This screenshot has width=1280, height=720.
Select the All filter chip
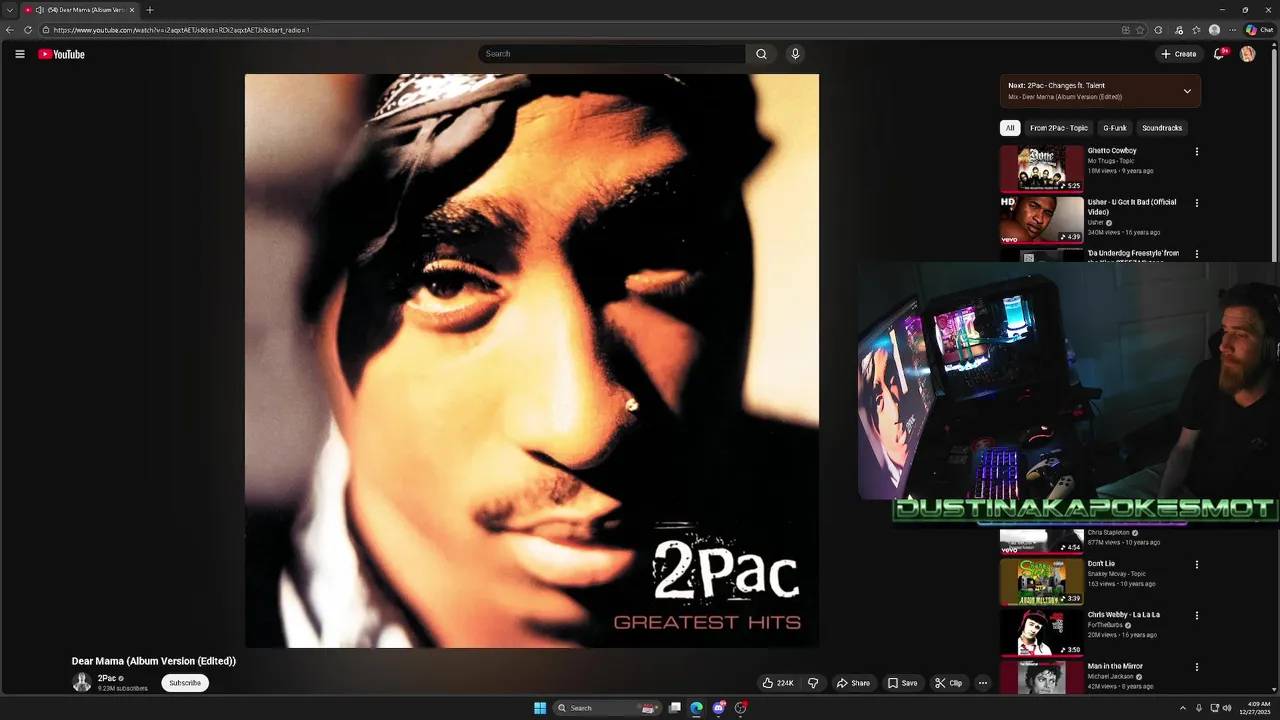(1010, 128)
